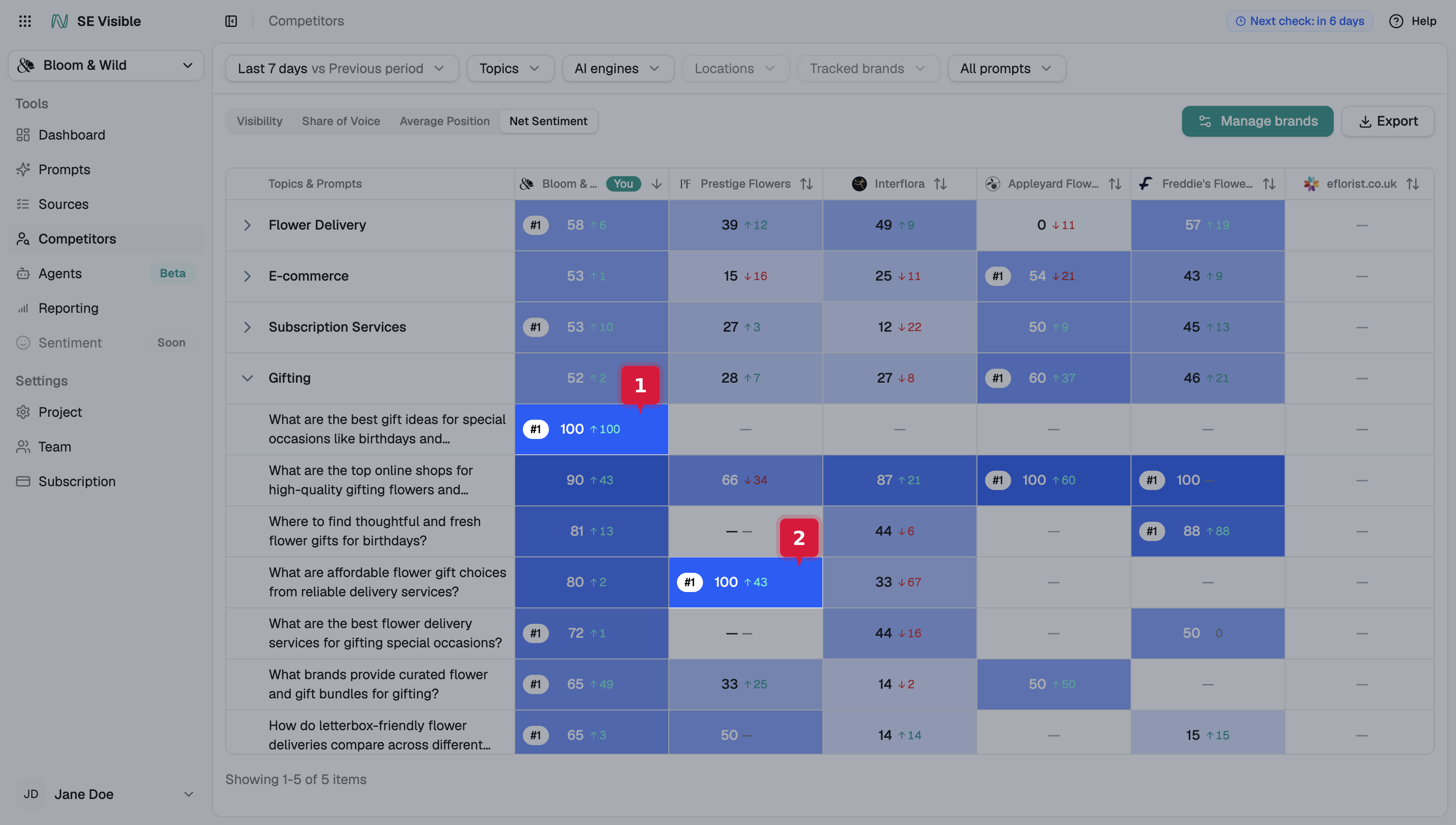Click Interflora 87 top online shops cell
This screenshot has height=825, width=1456.
pyautogui.click(x=899, y=480)
